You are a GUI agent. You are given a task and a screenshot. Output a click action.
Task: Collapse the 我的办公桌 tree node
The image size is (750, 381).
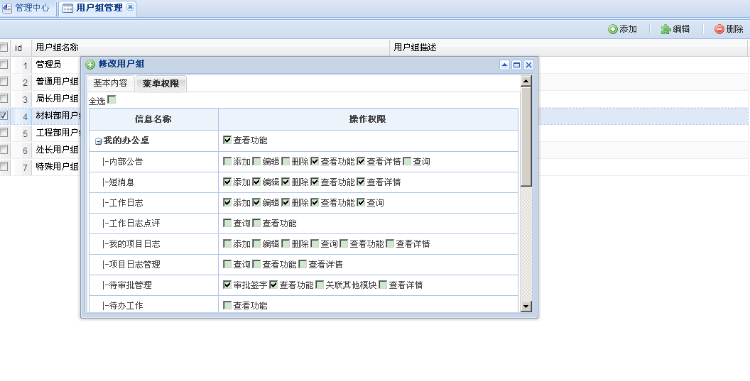(x=98, y=141)
